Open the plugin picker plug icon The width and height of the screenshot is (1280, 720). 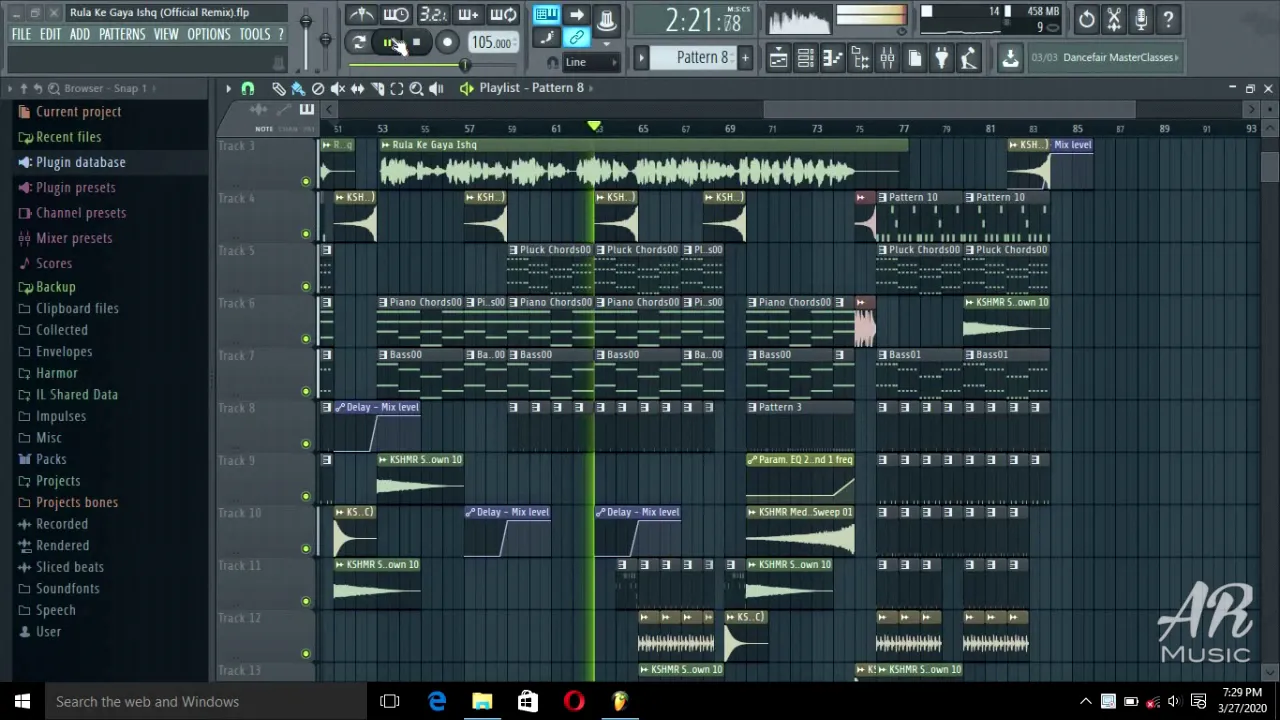point(941,58)
